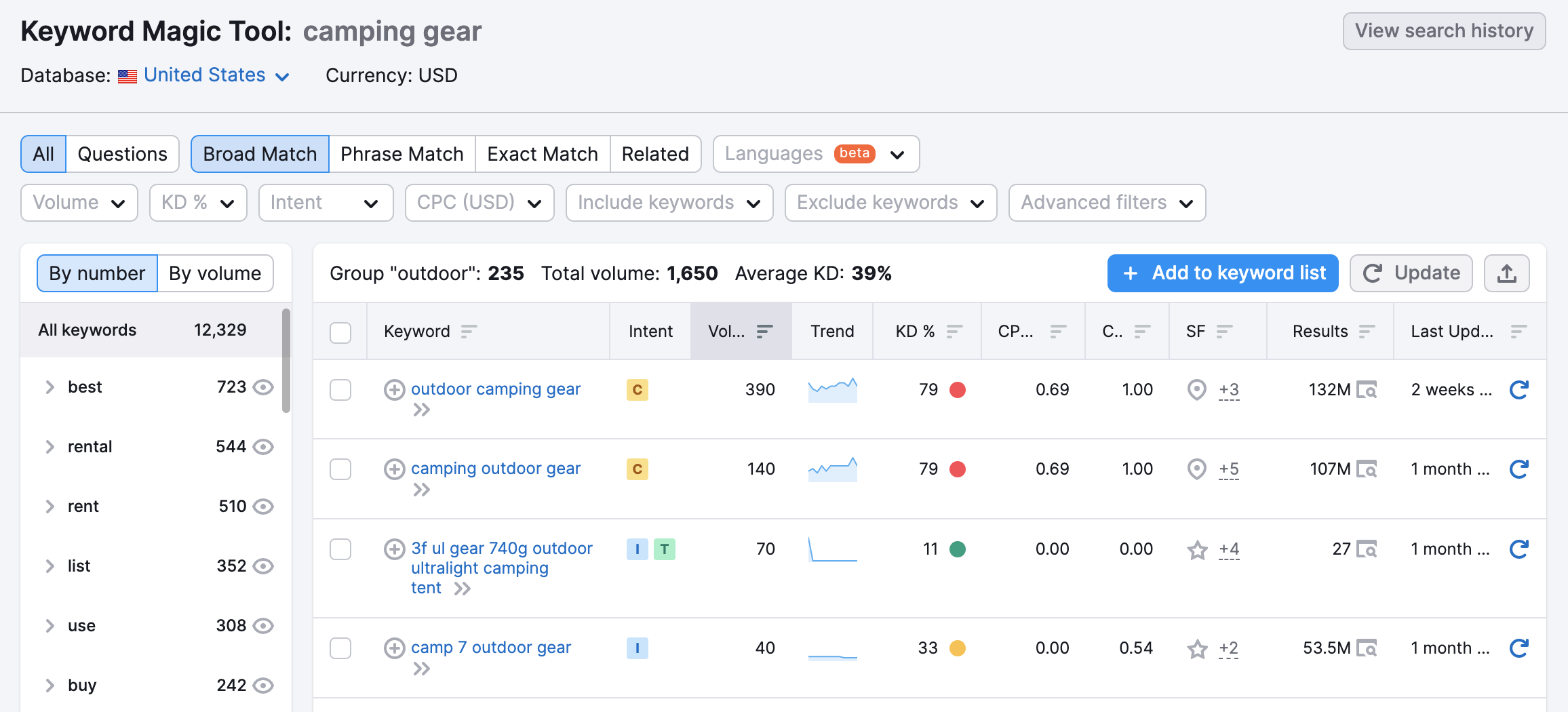Refresh data for camp 7 outdoor gear row
Image resolution: width=1568 pixels, height=712 pixels.
click(x=1519, y=648)
